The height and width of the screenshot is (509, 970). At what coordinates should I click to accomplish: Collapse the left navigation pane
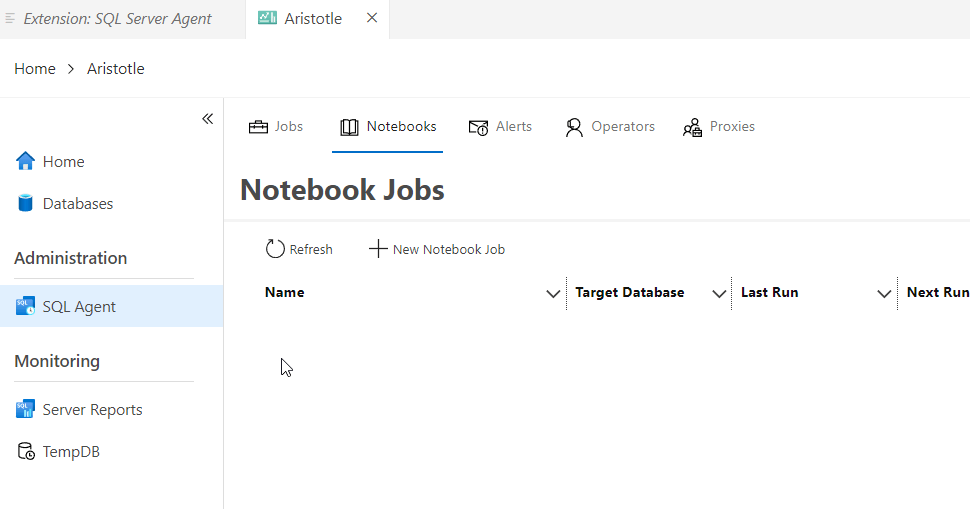pos(207,119)
